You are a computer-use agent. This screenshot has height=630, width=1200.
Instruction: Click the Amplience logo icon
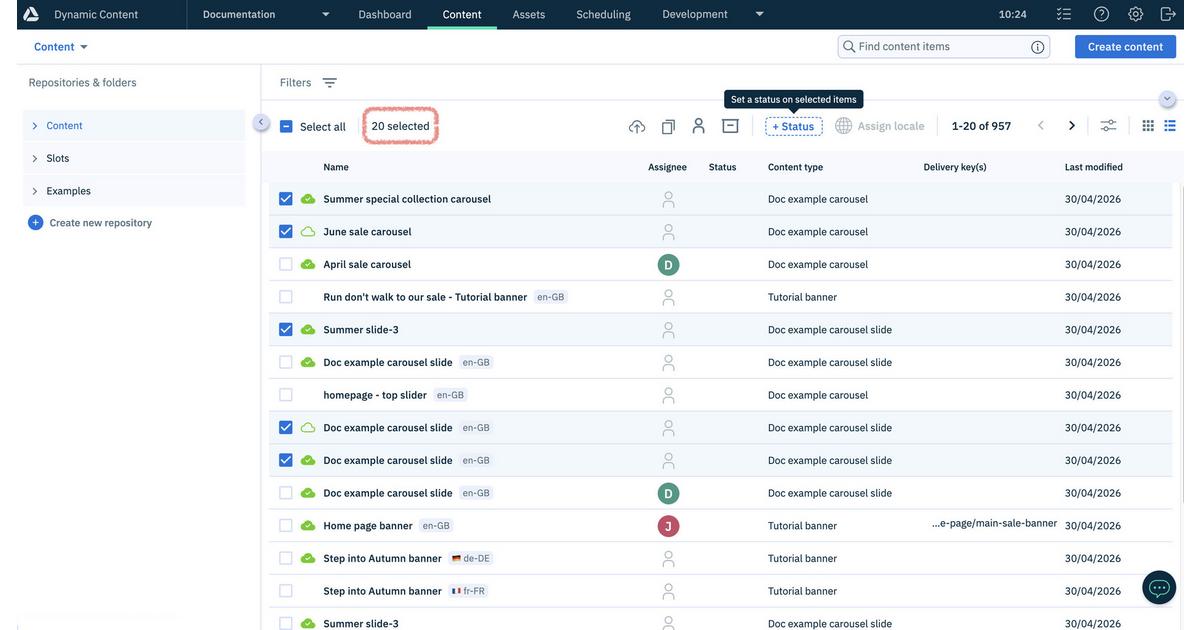click(31, 14)
